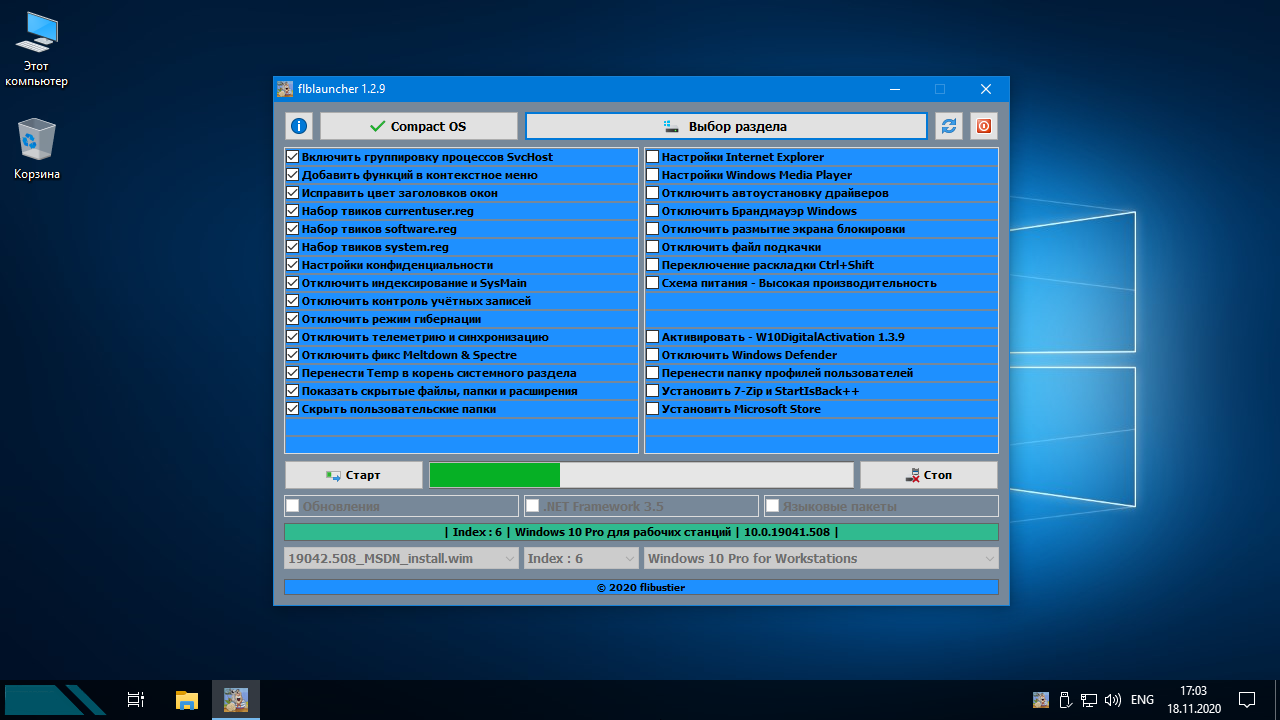1280x720 pixels.
Task: Open Task View from the taskbar
Action: click(x=137, y=700)
